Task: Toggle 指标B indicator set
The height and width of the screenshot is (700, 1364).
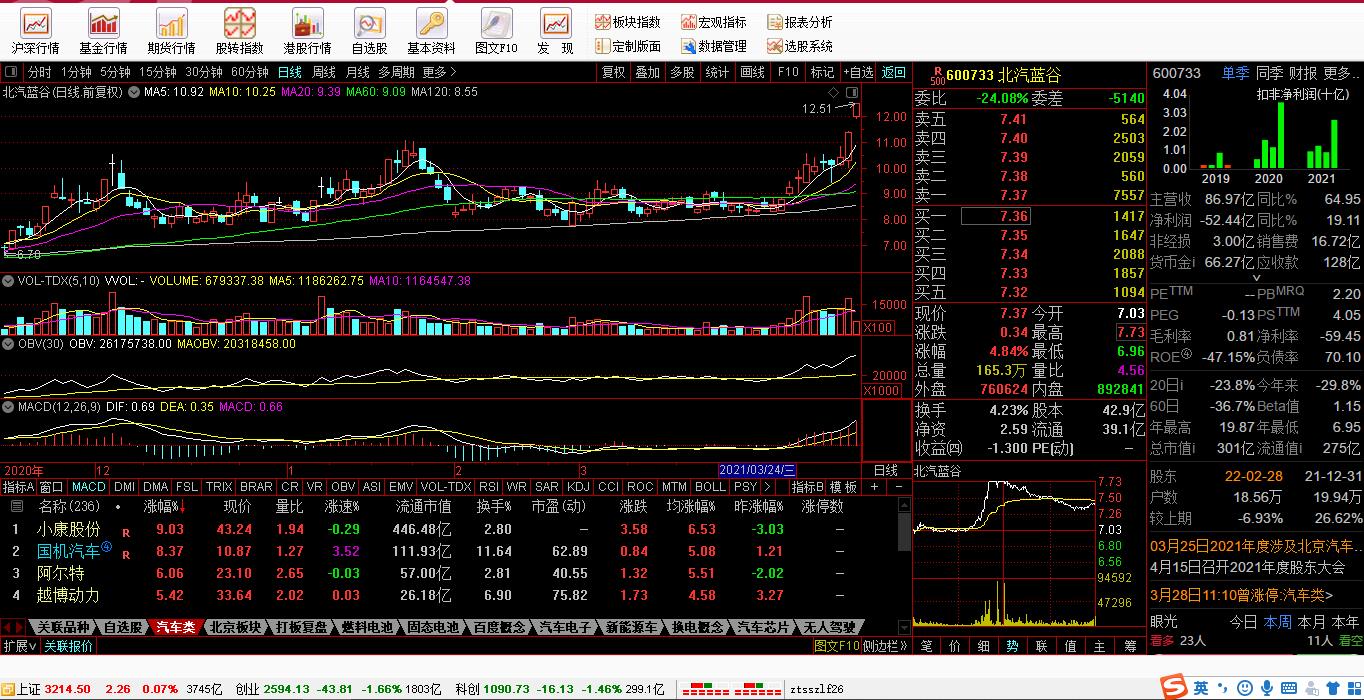Action: tap(807, 487)
